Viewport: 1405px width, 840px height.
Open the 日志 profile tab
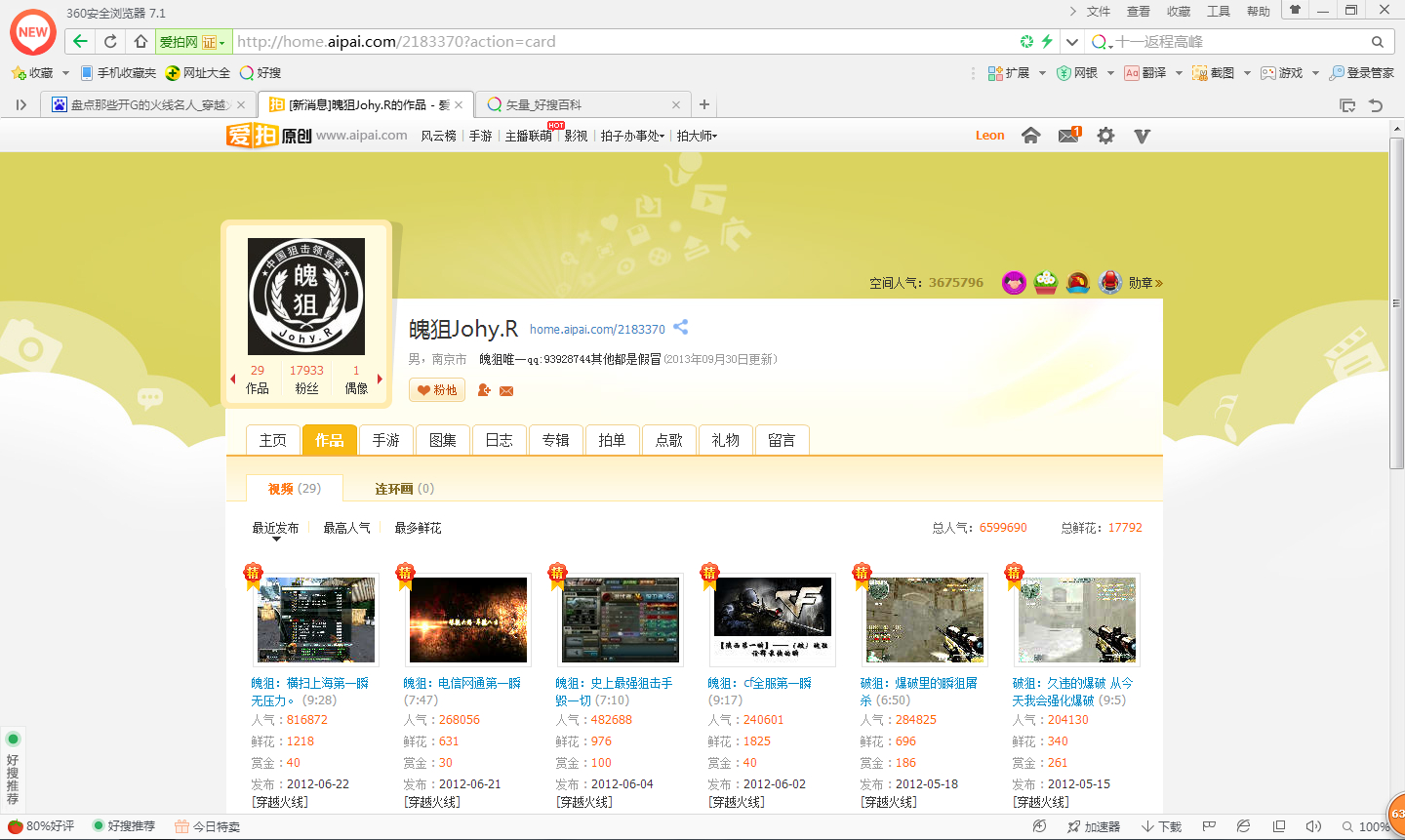click(500, 440)
